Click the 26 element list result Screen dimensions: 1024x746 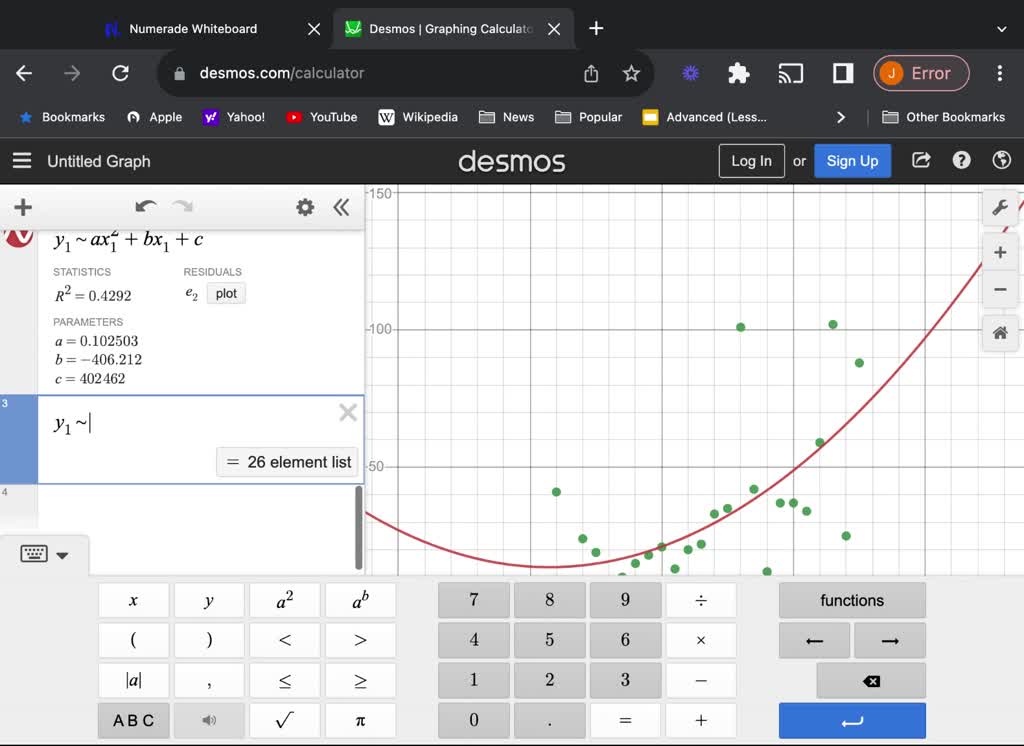(287, 462)
